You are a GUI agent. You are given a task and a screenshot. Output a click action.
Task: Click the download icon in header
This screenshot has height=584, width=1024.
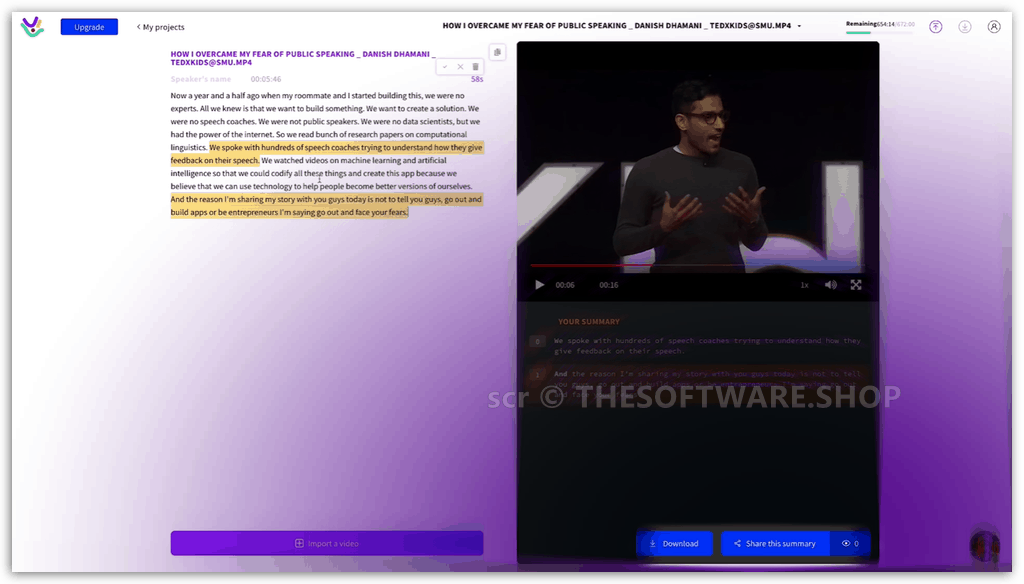click(x=965, y=27)
